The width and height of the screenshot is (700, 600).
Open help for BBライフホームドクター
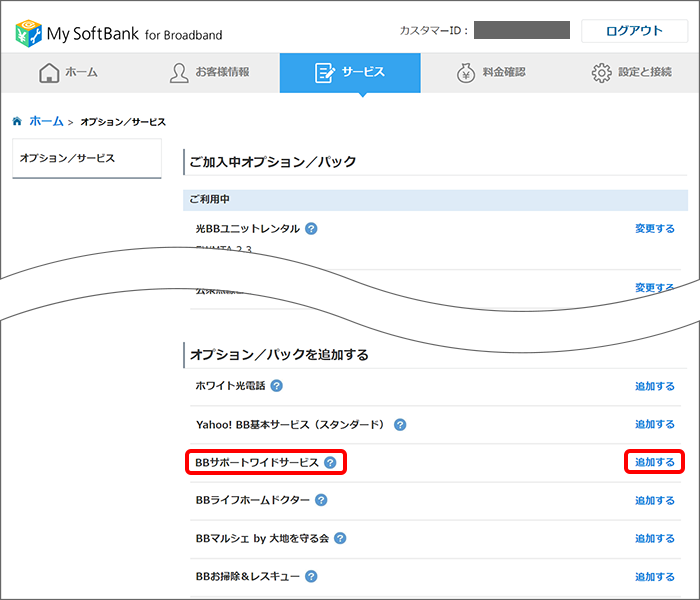click(321, 500)
